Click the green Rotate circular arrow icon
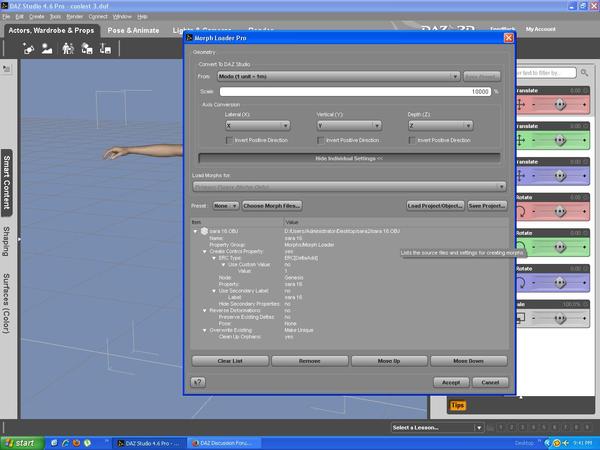The width and height of the screenshot is (600, 450). click(520, 247)
